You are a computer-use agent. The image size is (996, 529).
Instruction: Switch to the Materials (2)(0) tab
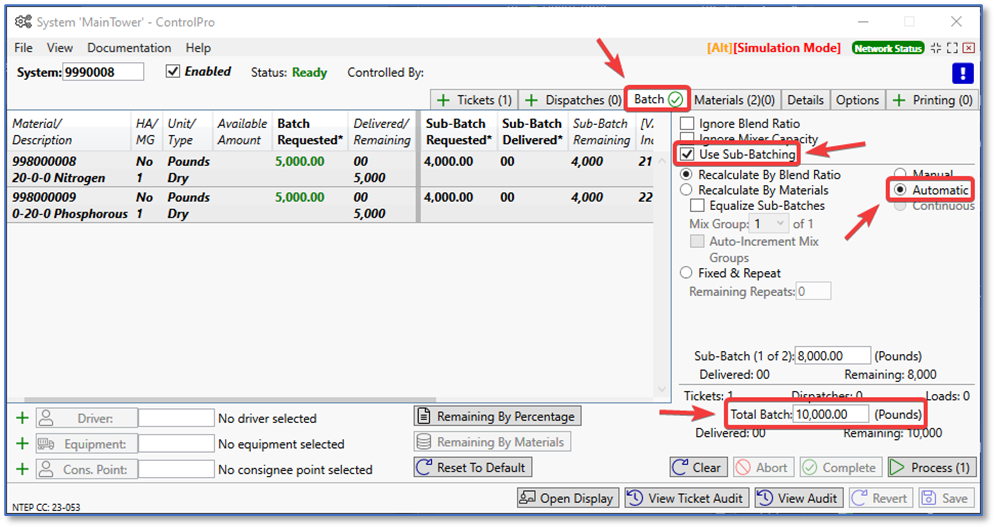[734, 100]
